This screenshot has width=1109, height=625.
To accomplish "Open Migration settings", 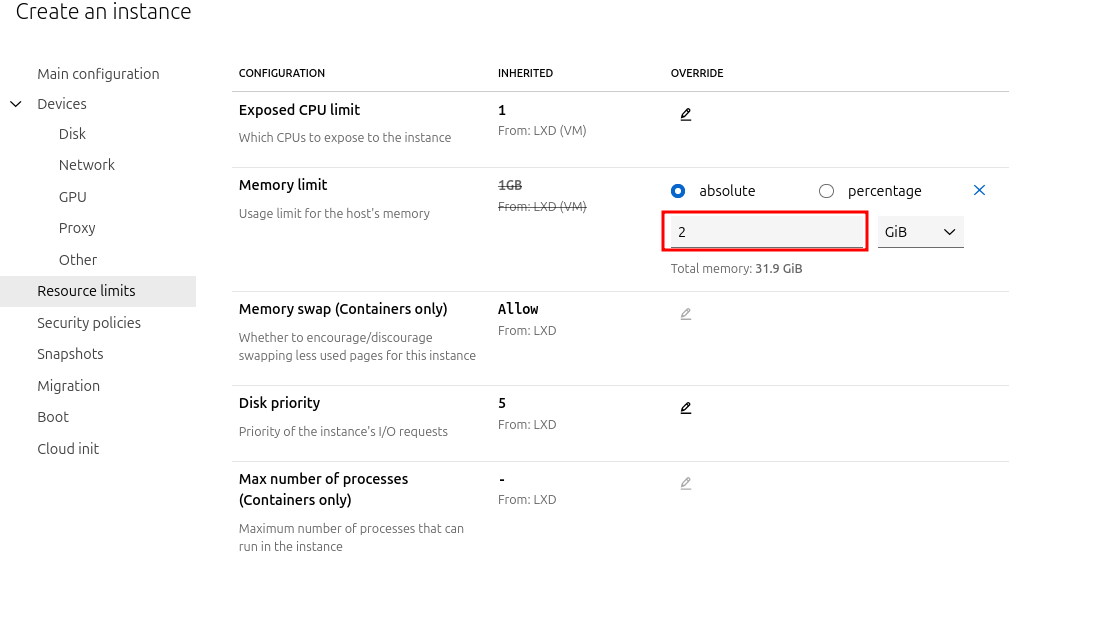I will [69, 385].
